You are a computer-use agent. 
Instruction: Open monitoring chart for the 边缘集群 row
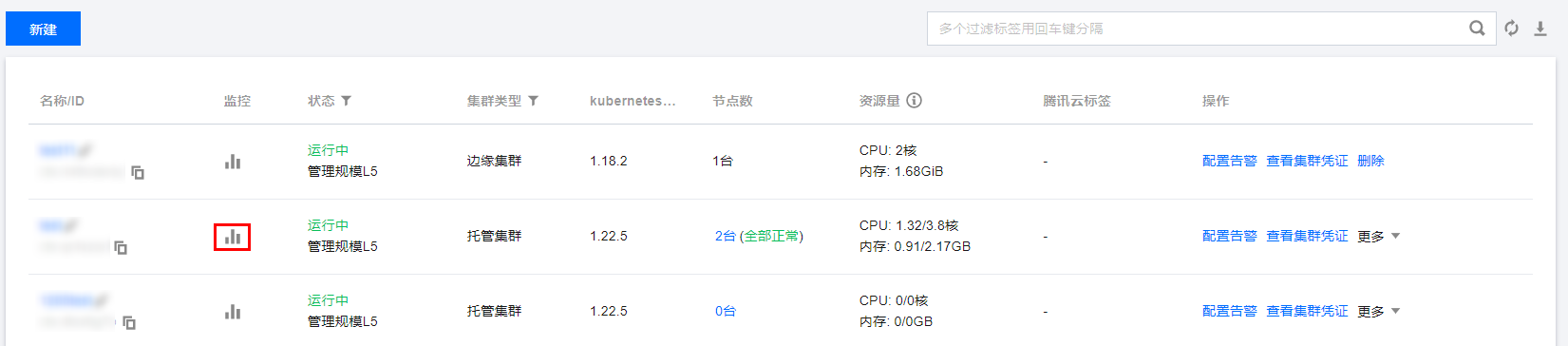(233, 162)
